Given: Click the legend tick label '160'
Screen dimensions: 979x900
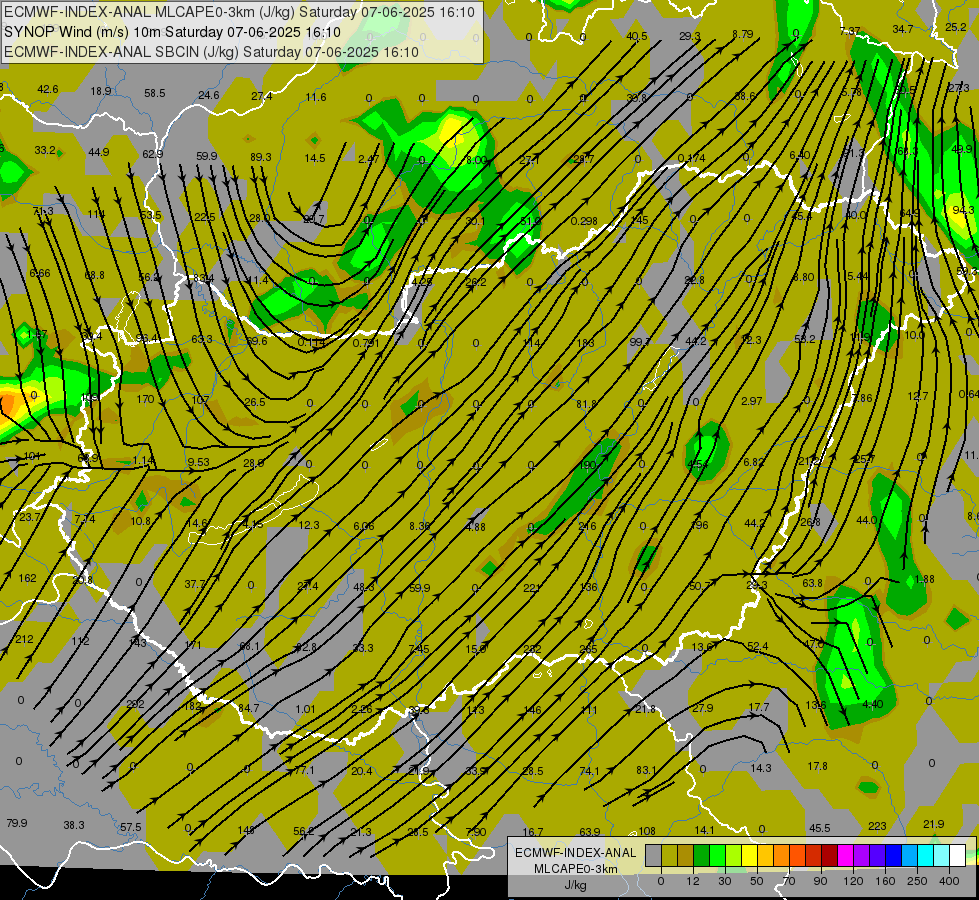Looking at the screenshot, I should pos(885,881).
